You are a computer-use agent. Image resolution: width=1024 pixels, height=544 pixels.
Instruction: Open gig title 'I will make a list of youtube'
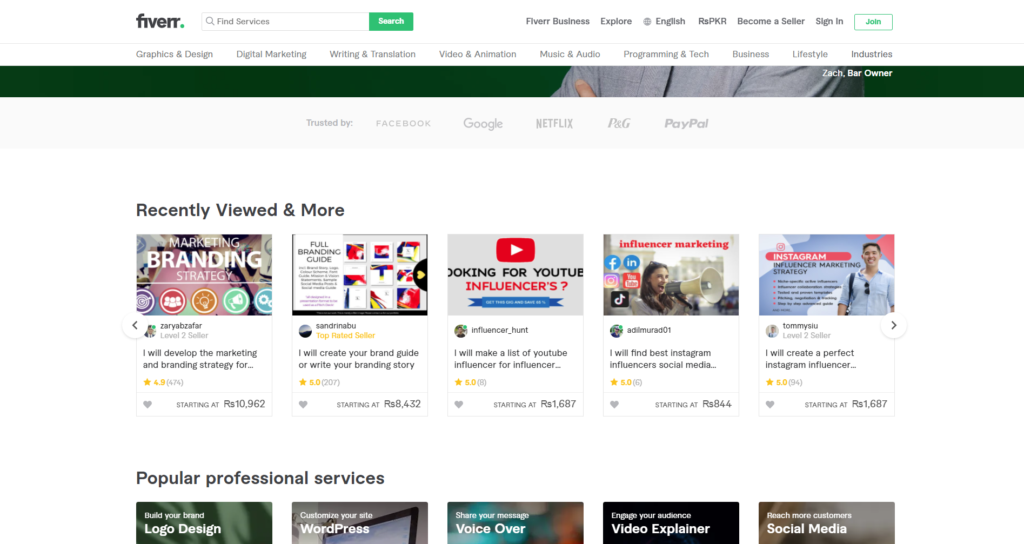511,359
